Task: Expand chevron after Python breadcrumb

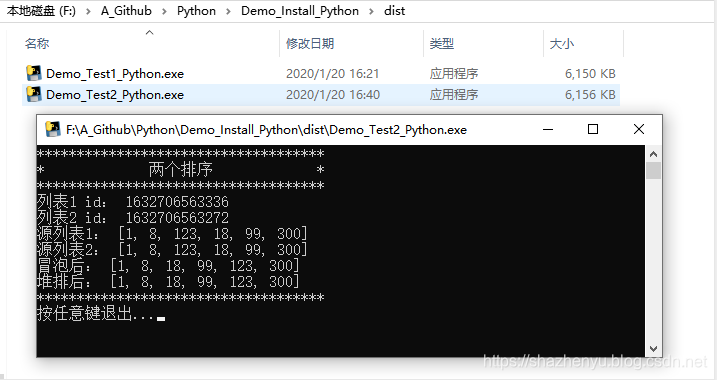Action: pos(228,11)
